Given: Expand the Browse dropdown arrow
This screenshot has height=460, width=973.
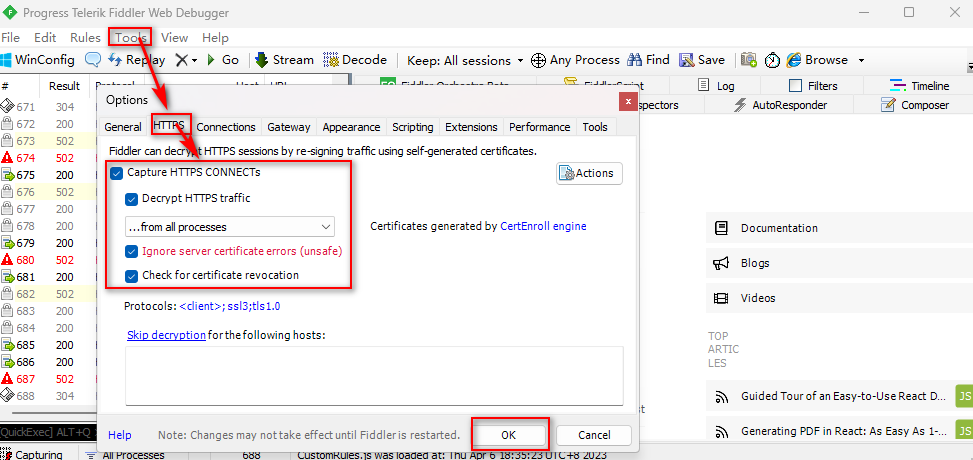Looking at the screenshot, I should tap(861, 61).
